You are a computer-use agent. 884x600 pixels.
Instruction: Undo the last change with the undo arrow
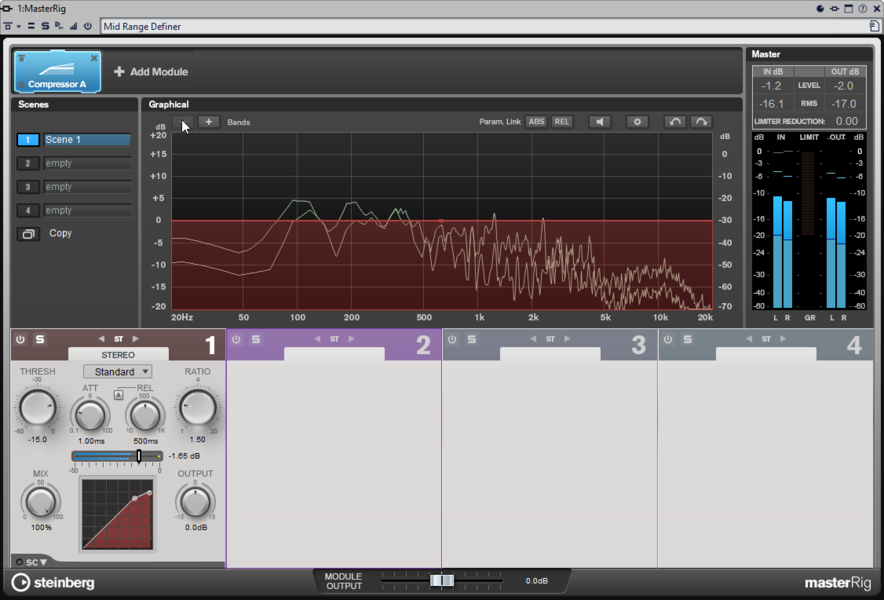point(675,122)
